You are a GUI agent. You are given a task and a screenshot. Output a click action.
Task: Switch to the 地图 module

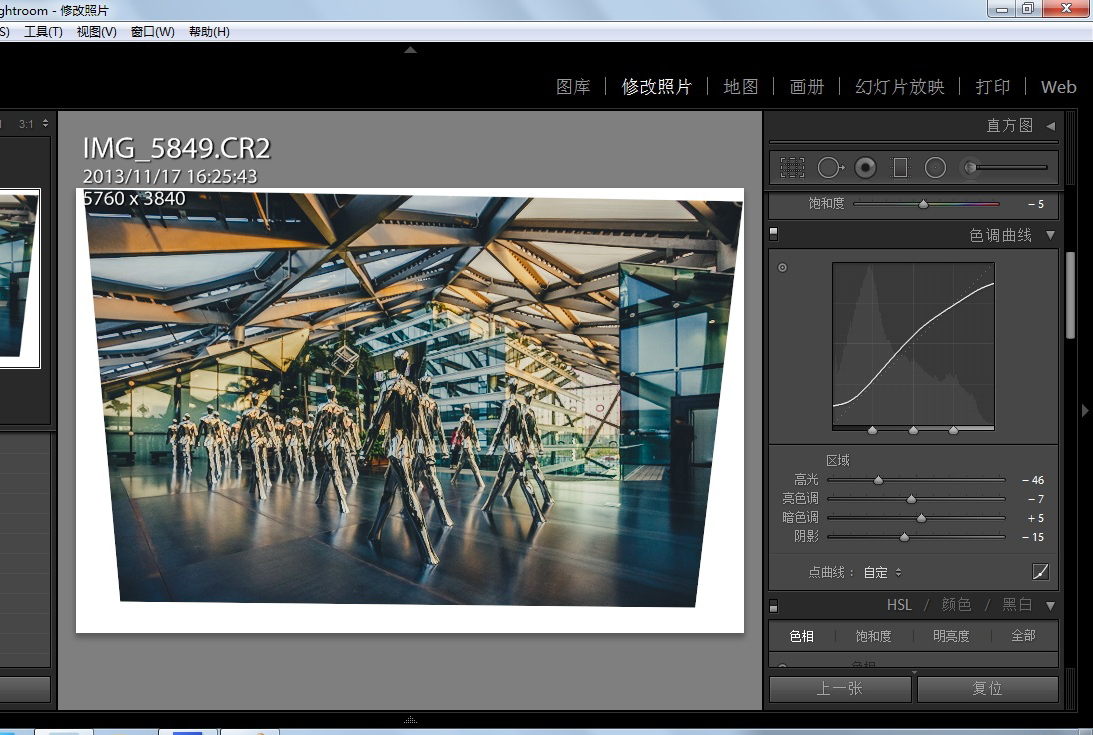(x=740, y=87)
